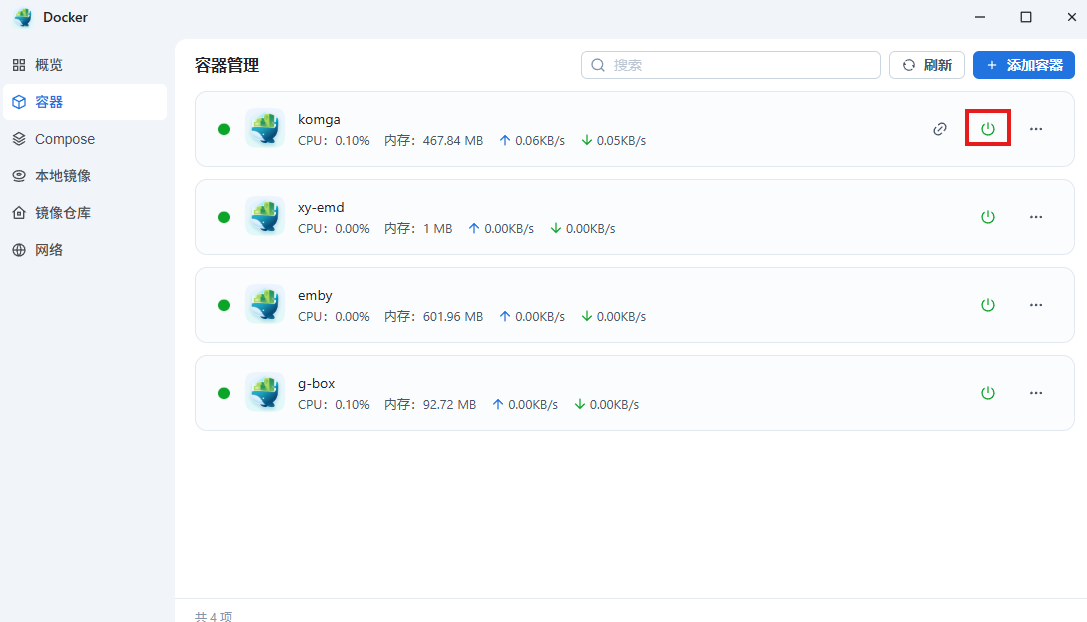Open more options for g-box container
This screenshot has width=1087, height=622.
coord(1036,392)
